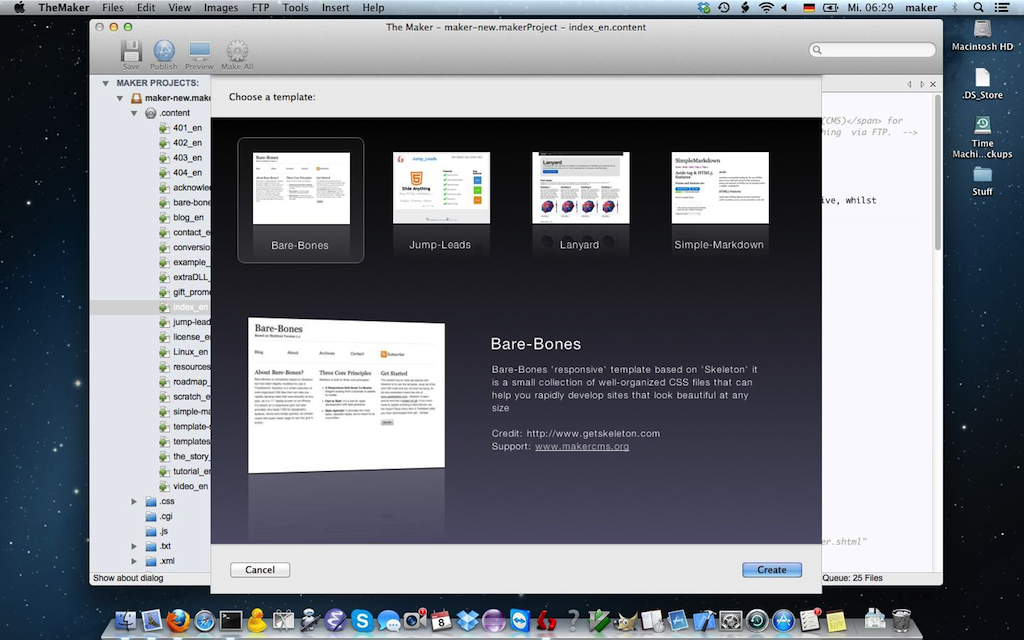Expand the .css folder tree
This screenshot has height=640, width=1024.
[134, 501]
